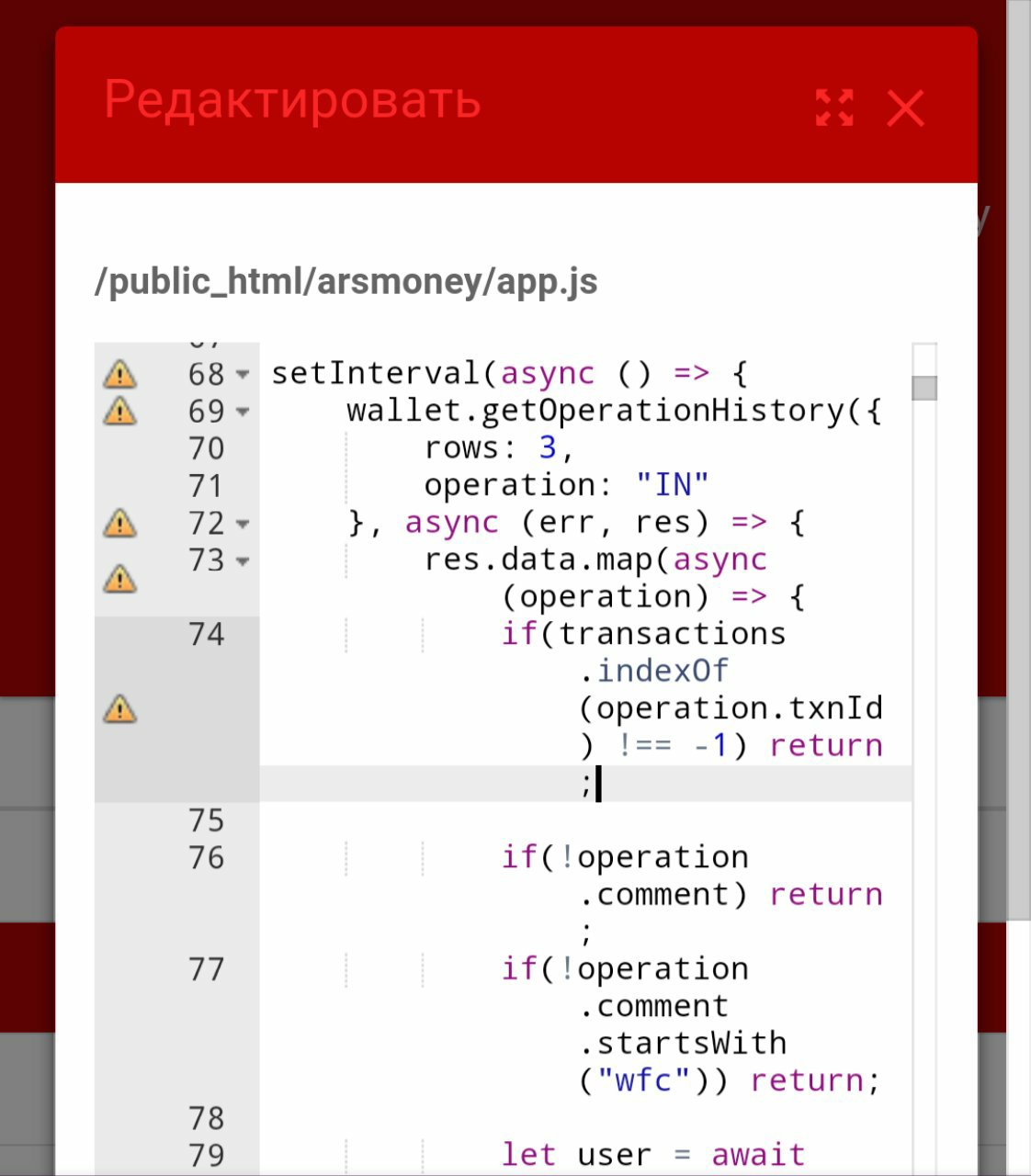Screen dimensions: 1031x1176
Task: Click (operation) => { continuation of line 73
Action: tap(652, 597)
